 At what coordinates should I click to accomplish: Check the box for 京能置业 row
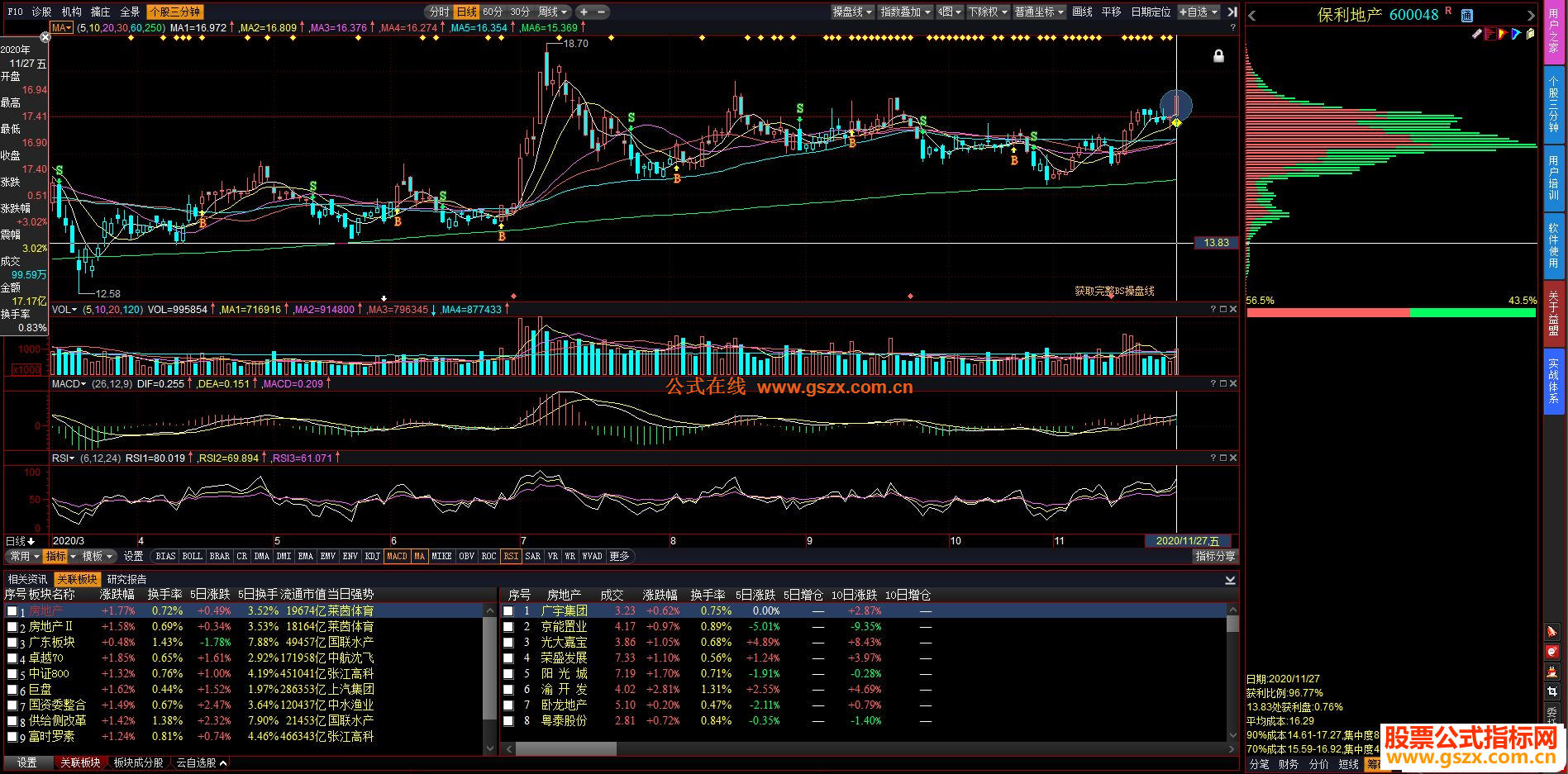pos(508,627)
